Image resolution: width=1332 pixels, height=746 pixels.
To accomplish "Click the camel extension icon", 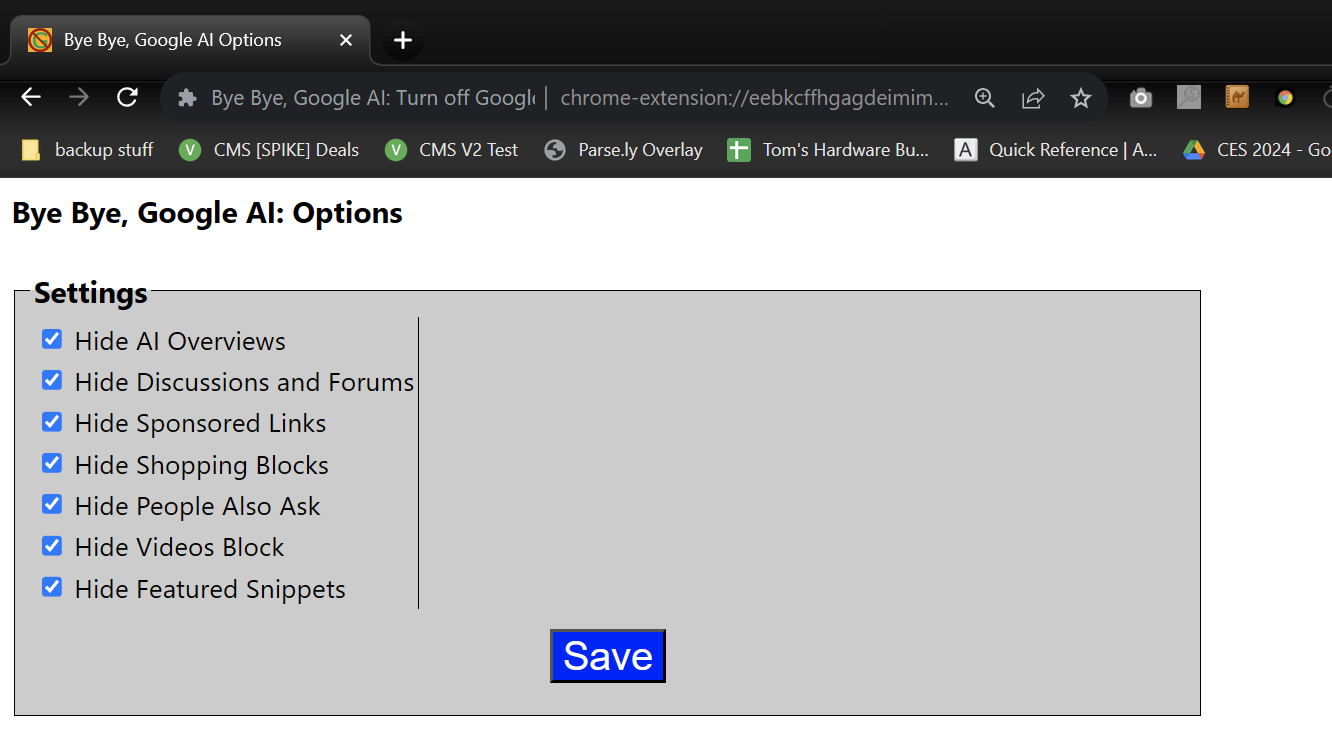I will pyautogui.click(x=1237, y=97).
